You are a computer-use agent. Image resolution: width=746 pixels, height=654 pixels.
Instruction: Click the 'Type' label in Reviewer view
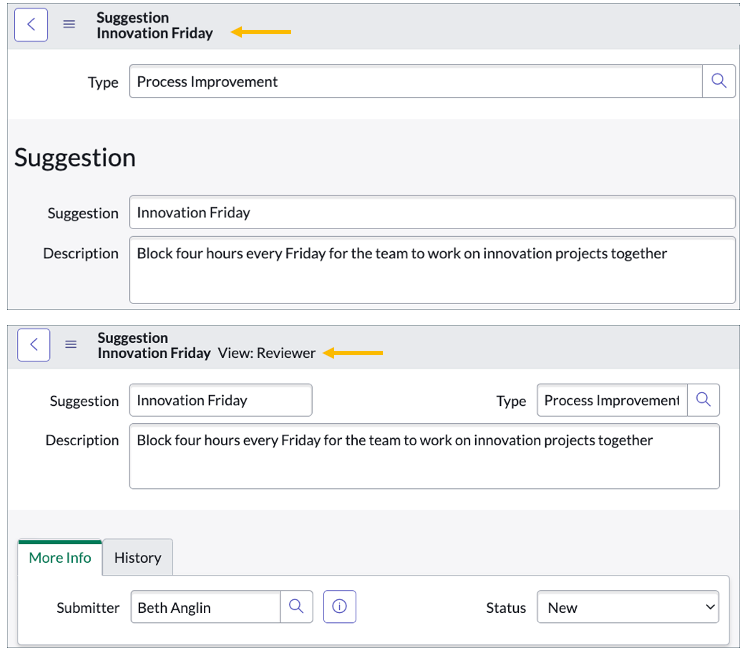pyautogui.click(x=511, y=401)
